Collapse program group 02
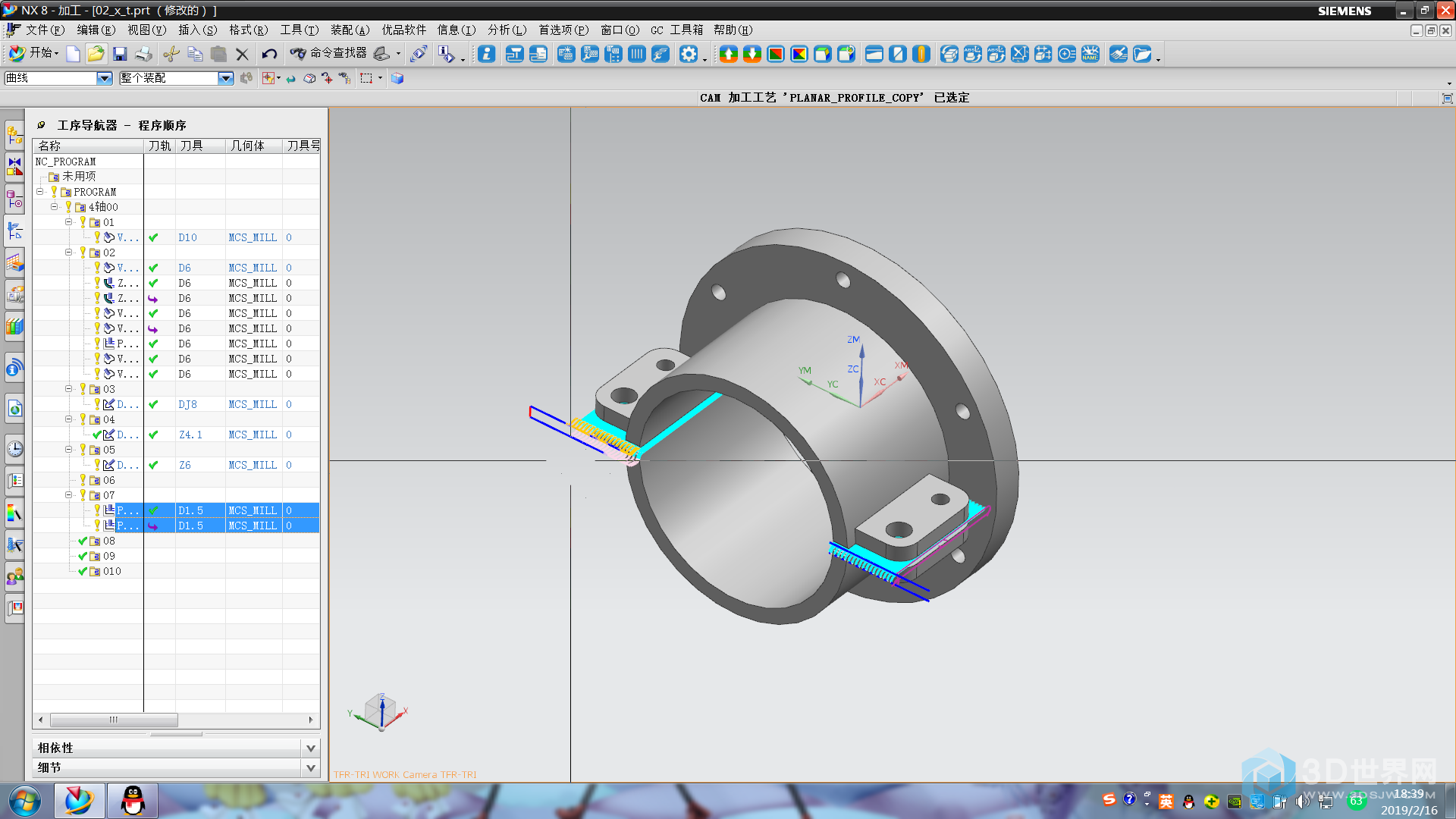Screen dimensions: 1456x819 pyautogui.click(x=68, y=253)
